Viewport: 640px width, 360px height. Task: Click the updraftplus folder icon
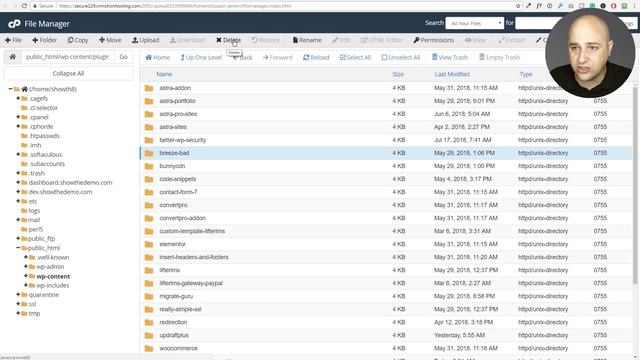149,335
